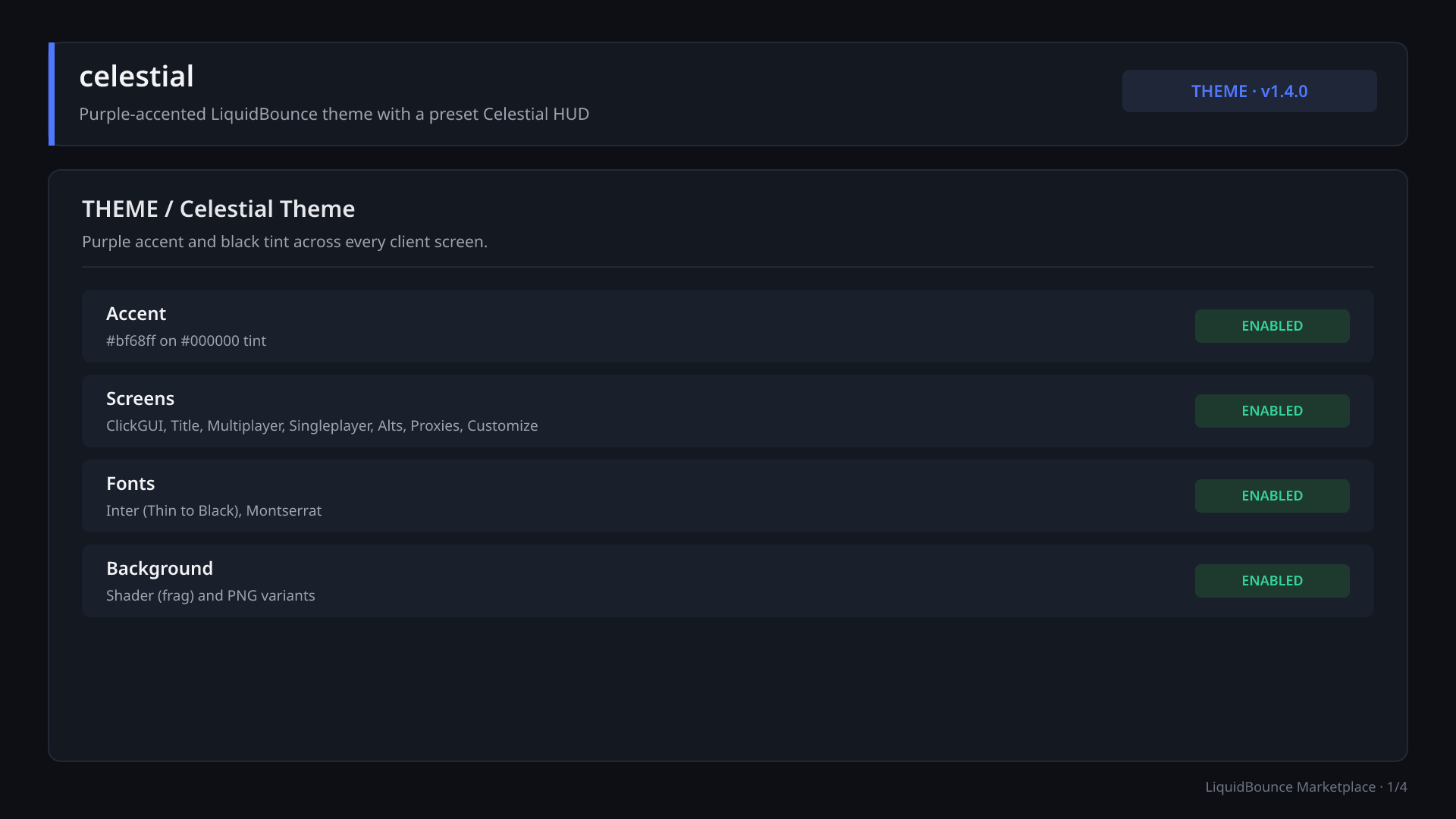
Task: Click the Purple-accented LiquidBounce theme description
Action: (334, 114)
